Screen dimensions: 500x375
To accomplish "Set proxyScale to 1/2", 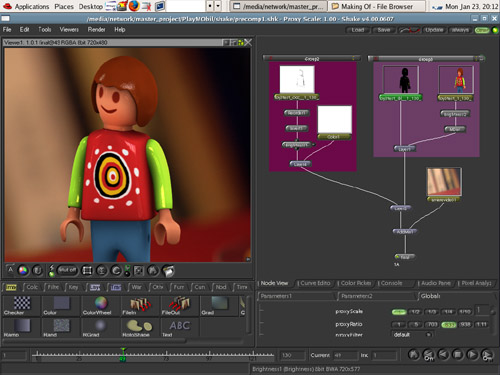I will point(415,312).
